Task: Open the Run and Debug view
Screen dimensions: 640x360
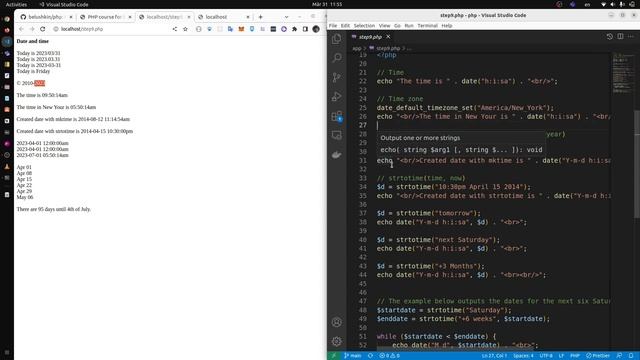Action: pyautogui.click(x=337, y=97)
